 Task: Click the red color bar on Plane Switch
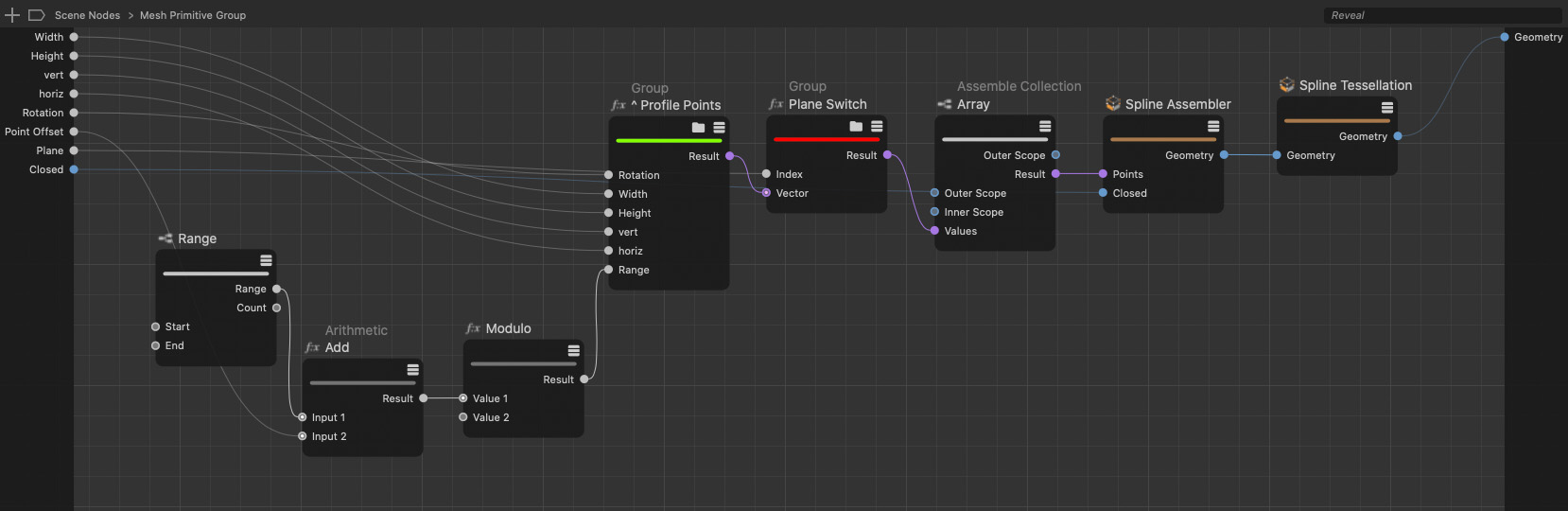(x=827, y=140)
